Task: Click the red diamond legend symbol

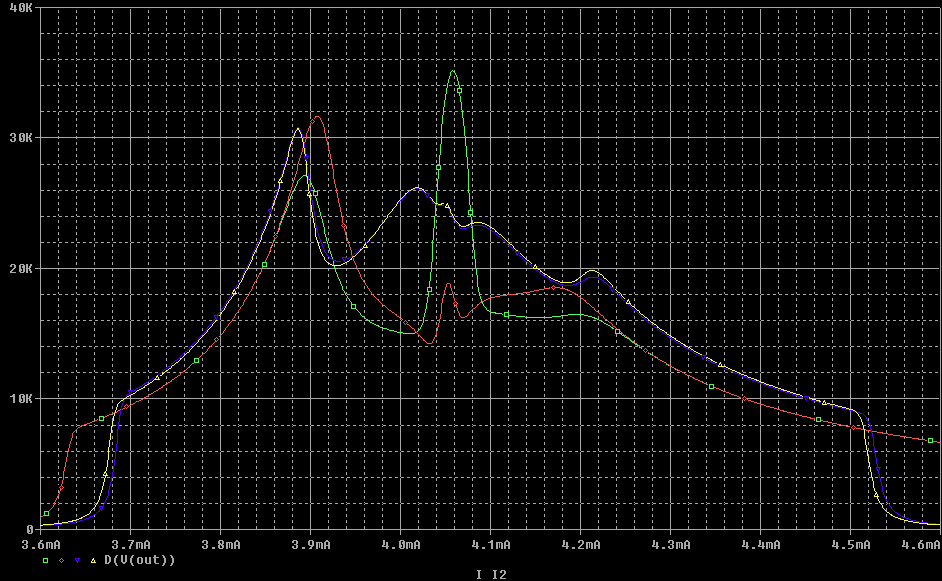Action: pyautogui.click(x=61, y=560)
